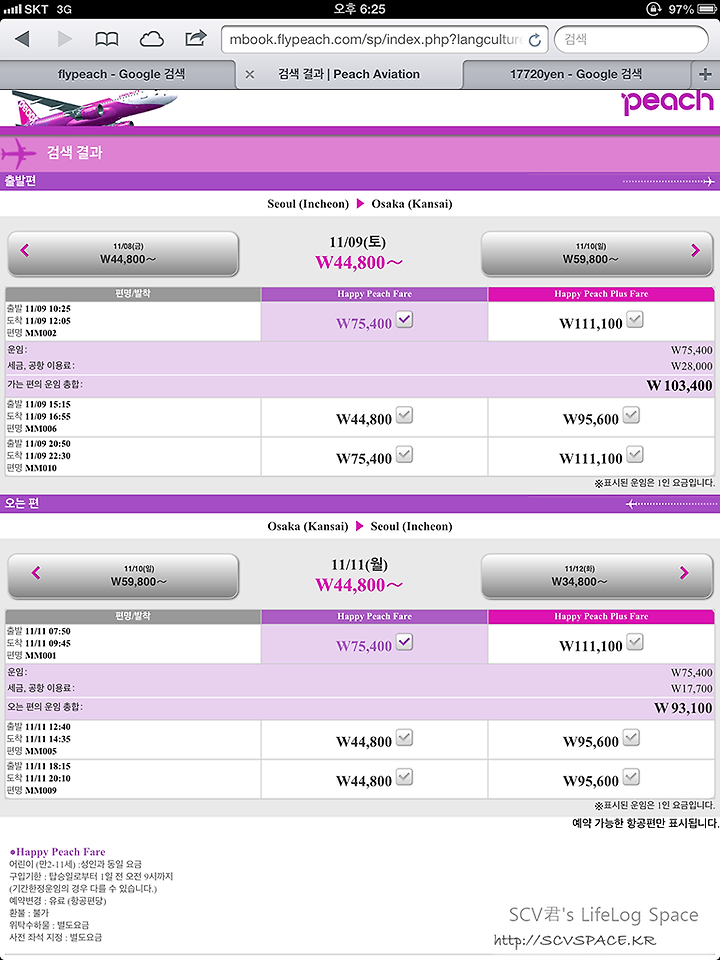This screenshot has width=720, height=960.
Task: Select MM005 Happy Peach Fare W44,800 checkbox
Action: [x=405, y=738]
